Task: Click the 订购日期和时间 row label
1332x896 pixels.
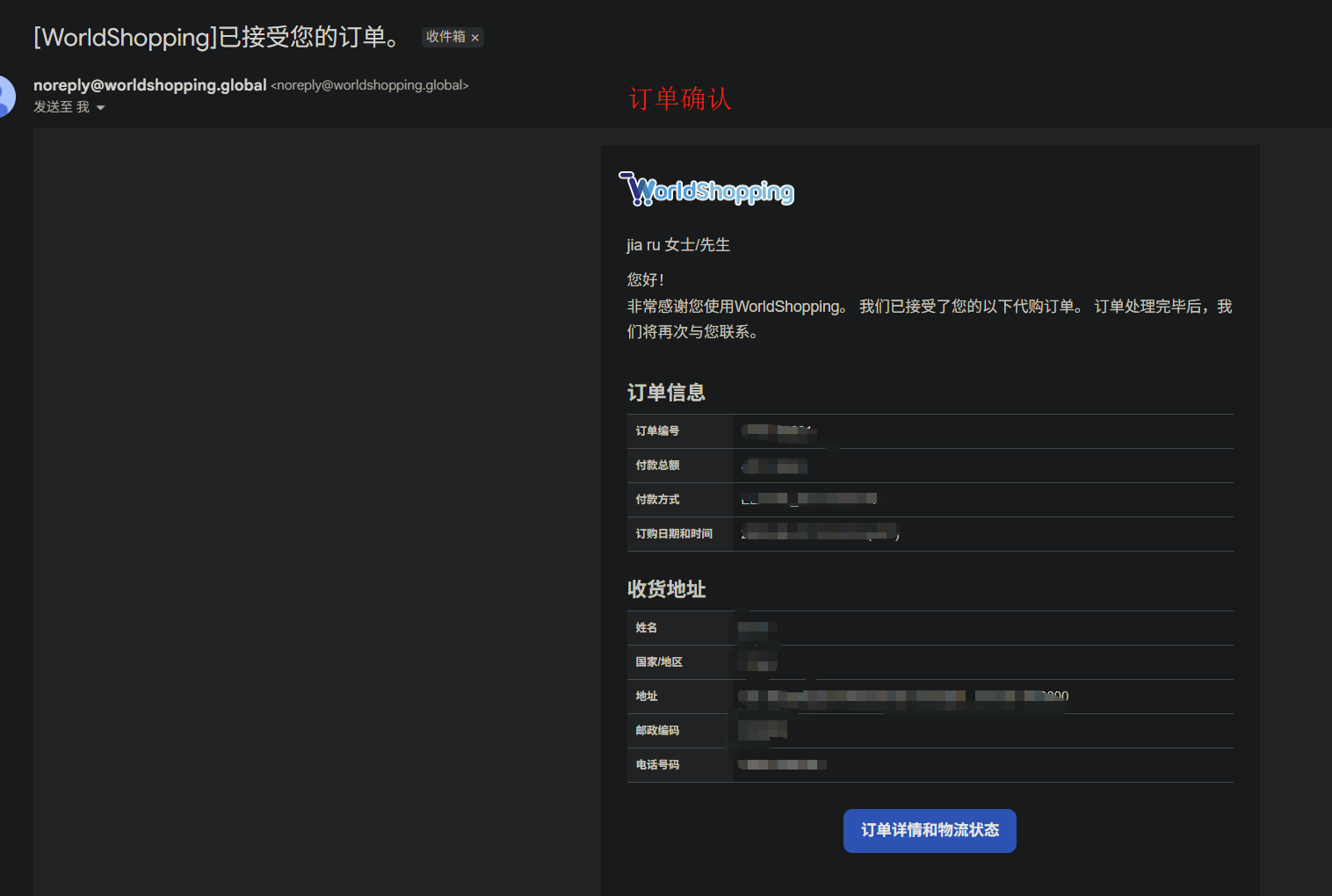Action: click(x=675, y=534)
